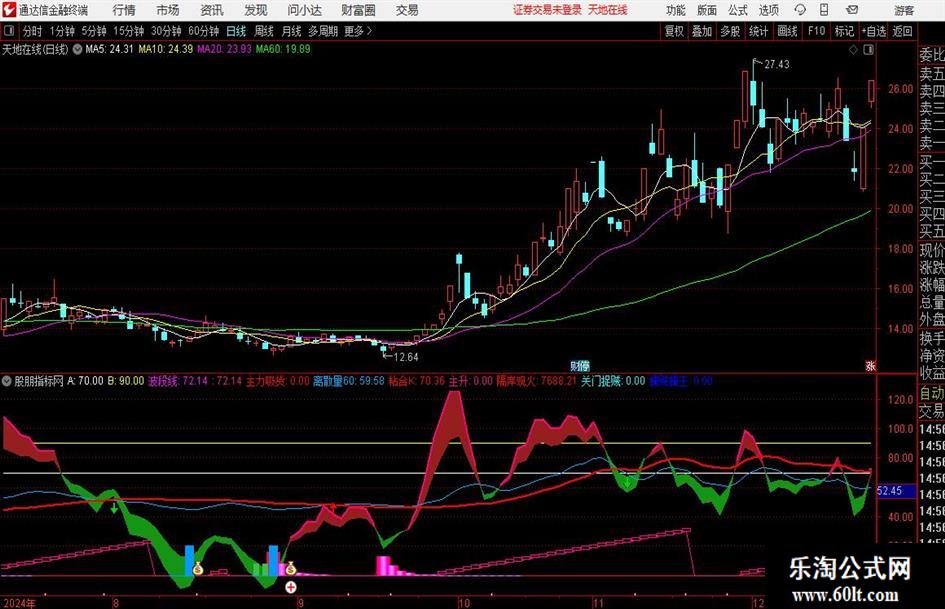This screenshot has height=609, width=945.
Task: Switch to the 5分钟 period tab
Action: [x=93, y=31]
